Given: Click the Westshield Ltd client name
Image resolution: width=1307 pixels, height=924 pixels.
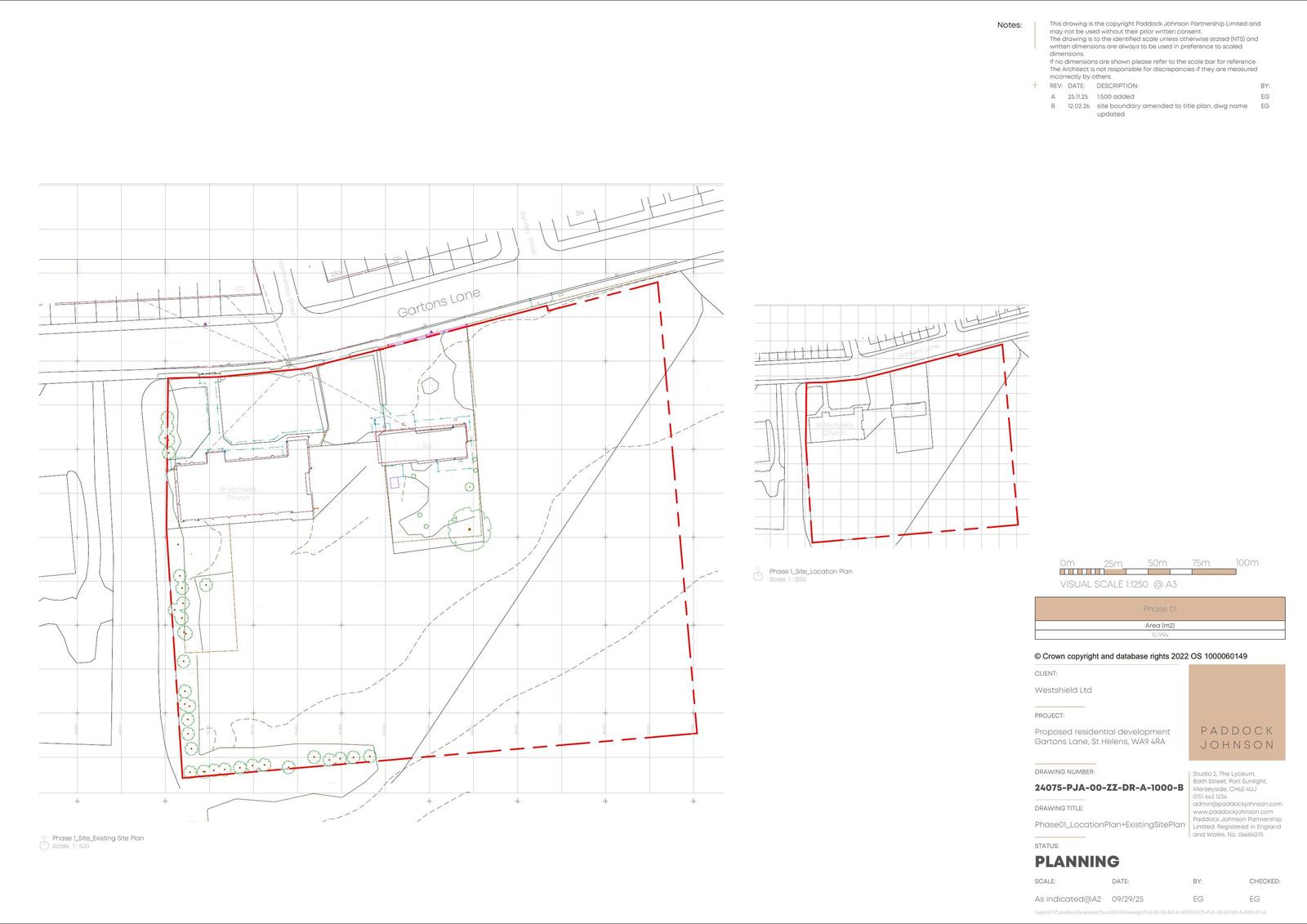Looking at the screenshot, I should tap(1063, 690).
